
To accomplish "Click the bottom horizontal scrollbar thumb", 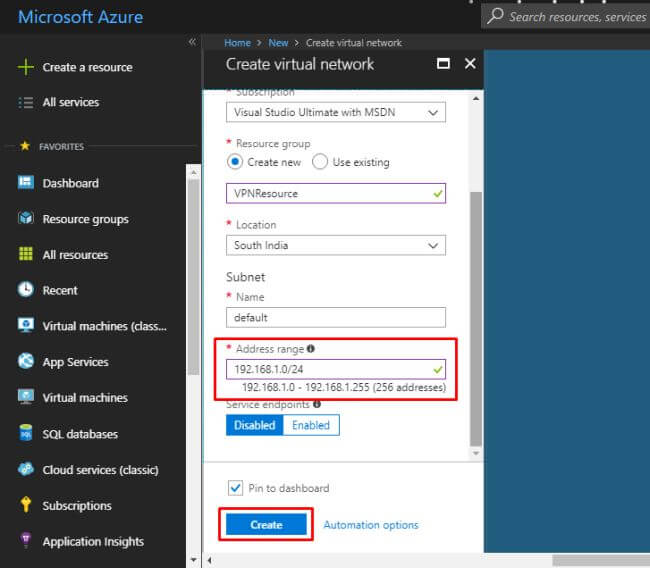I will tap(601, 561).
